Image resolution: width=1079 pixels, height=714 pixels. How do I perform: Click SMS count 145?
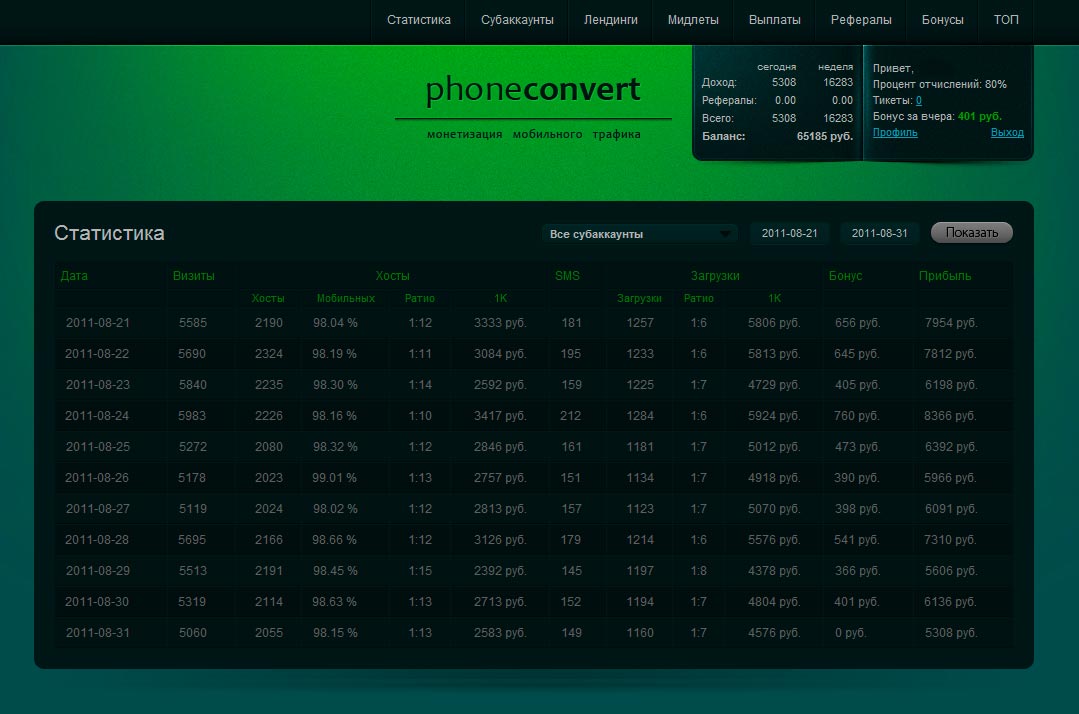tap(571, 570)
